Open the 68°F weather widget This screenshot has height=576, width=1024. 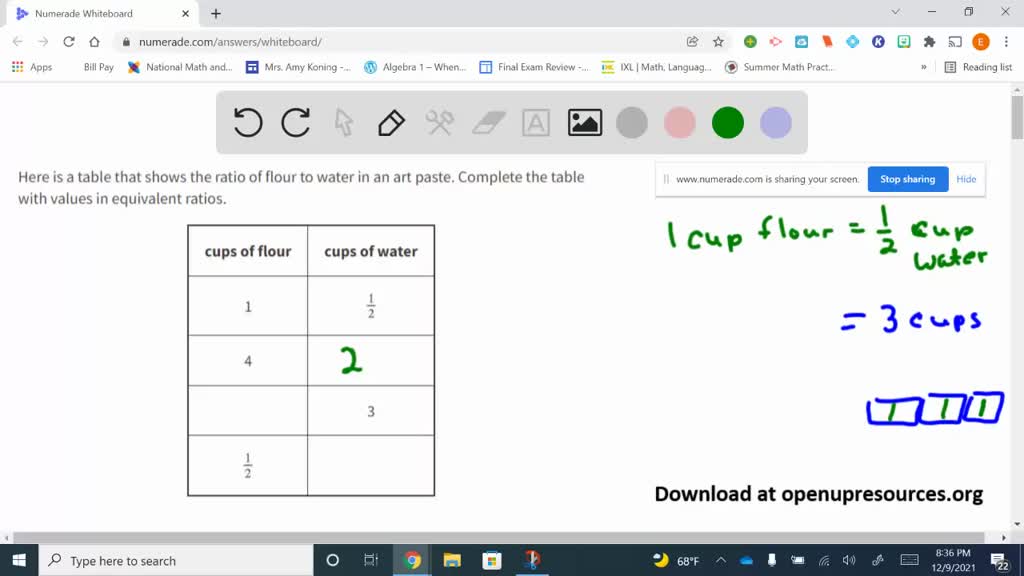[x=677, y=560]
